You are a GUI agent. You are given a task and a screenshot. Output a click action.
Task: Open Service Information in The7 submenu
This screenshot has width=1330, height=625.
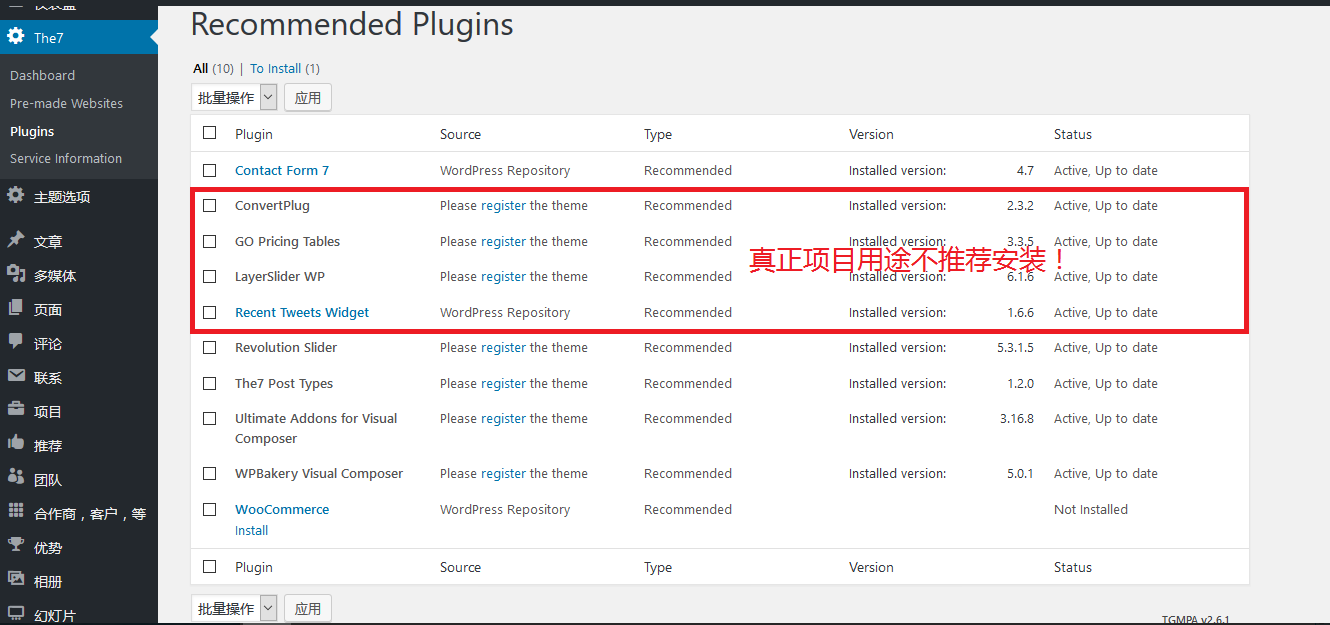tap(66, 158)
